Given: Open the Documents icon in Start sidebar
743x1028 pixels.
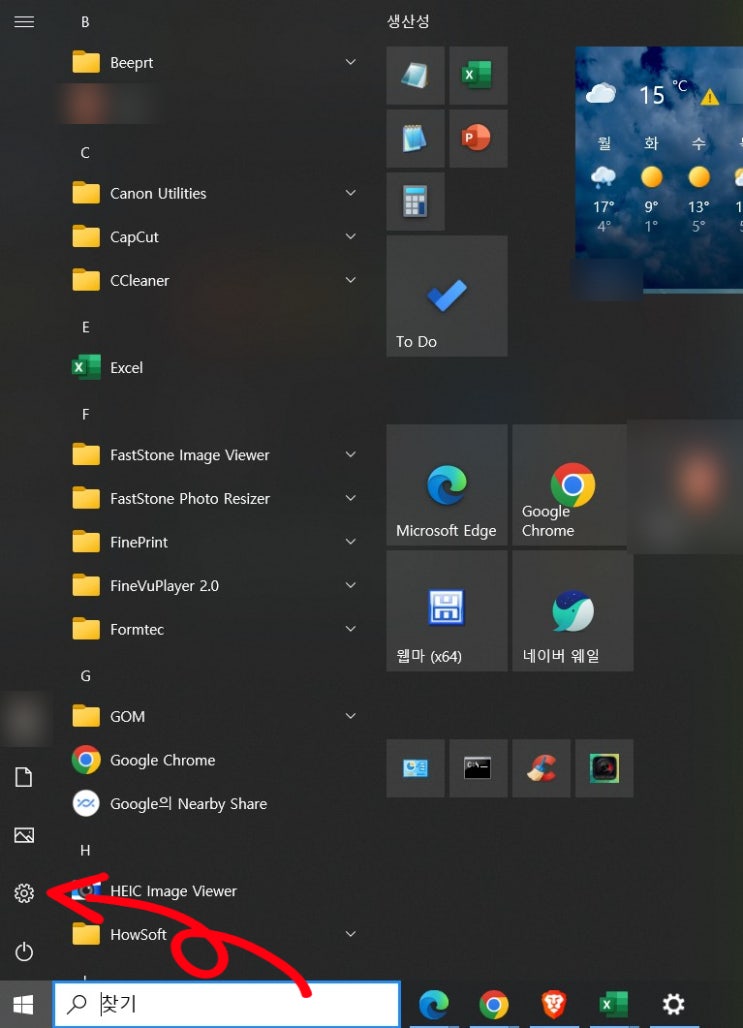Looking at the screenshot, I should point(24,777).
